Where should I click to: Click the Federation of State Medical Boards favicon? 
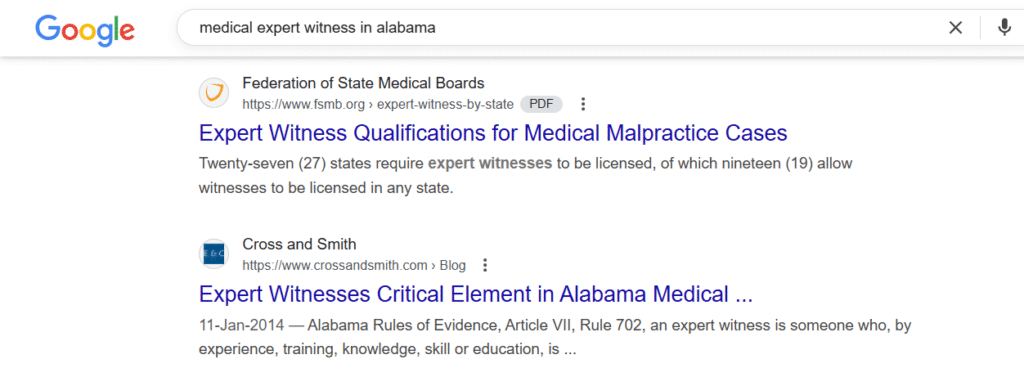(214, 93)
